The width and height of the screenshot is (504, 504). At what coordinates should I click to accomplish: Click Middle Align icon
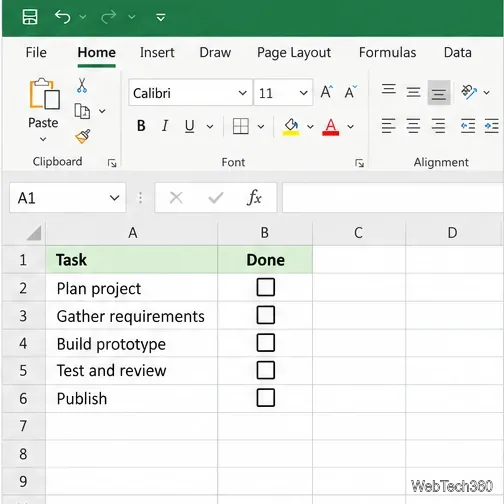(413, 92)
